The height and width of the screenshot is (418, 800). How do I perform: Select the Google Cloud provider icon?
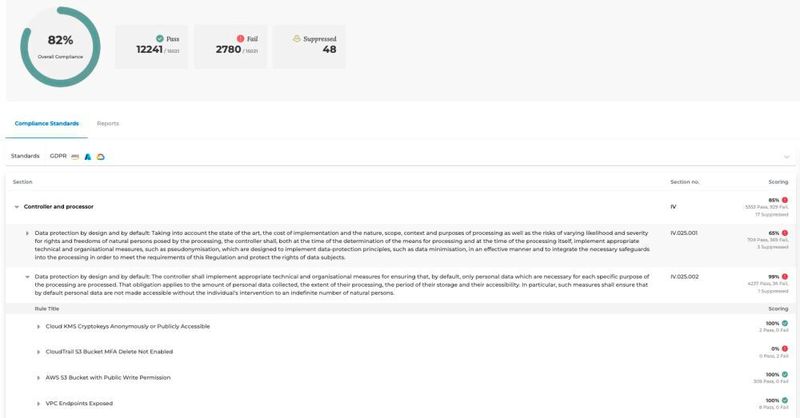coord(101,157)
